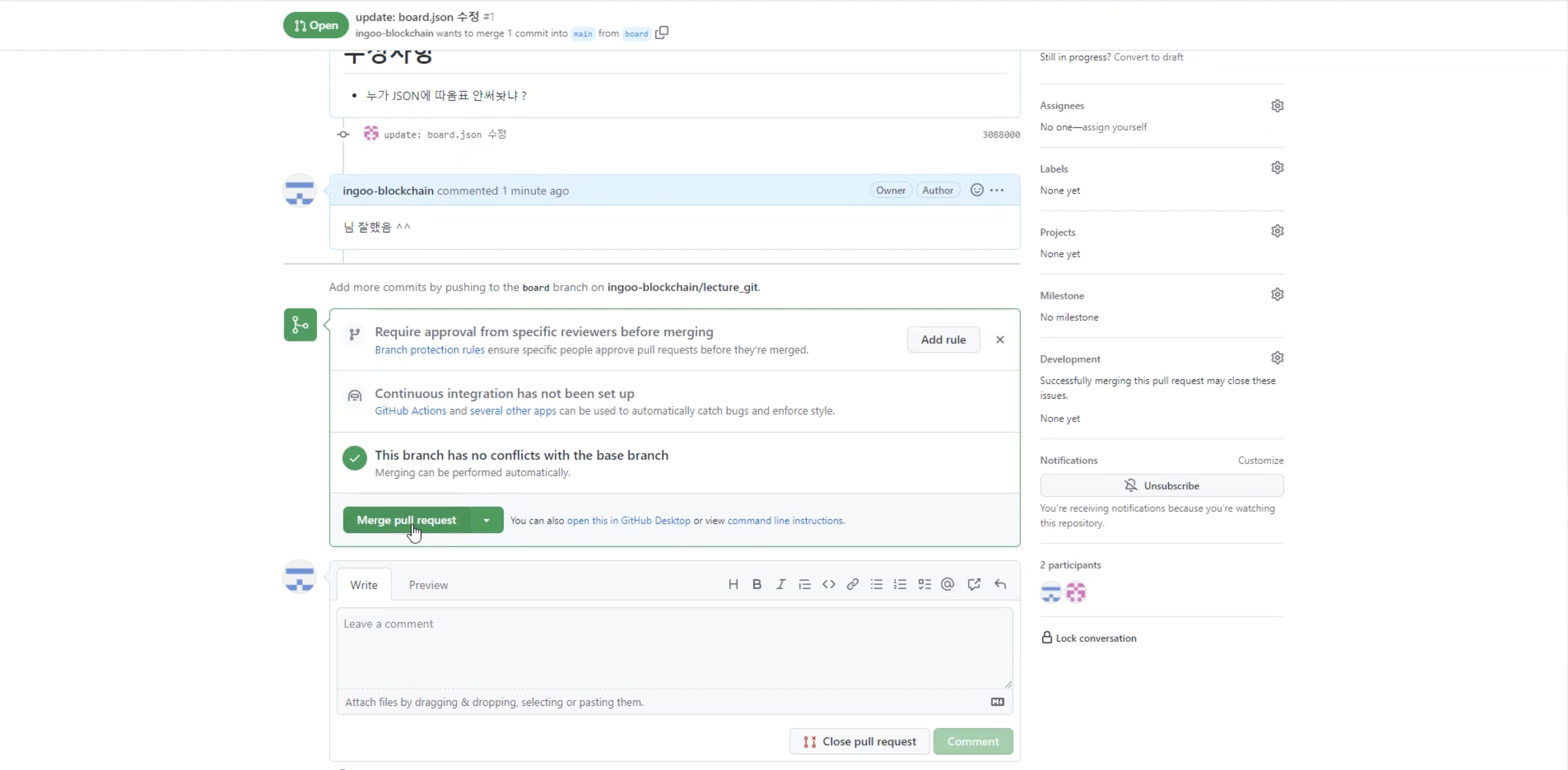Viewport: 1568px width, 770px height.
Task: Click Unsubscribe from notifications
Action: click(1161, 486)
